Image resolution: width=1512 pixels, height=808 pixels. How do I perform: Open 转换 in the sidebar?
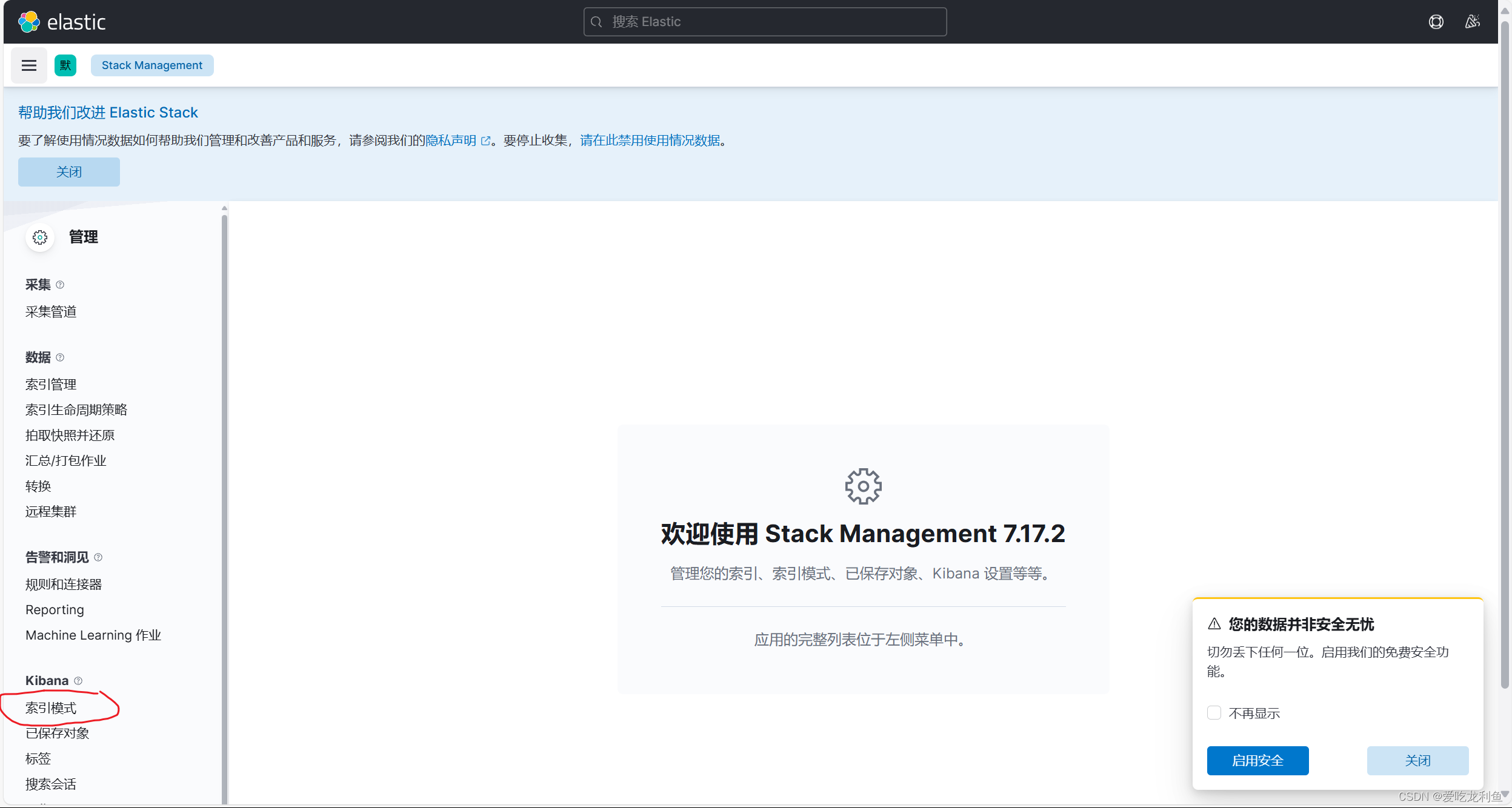(38, 486)
